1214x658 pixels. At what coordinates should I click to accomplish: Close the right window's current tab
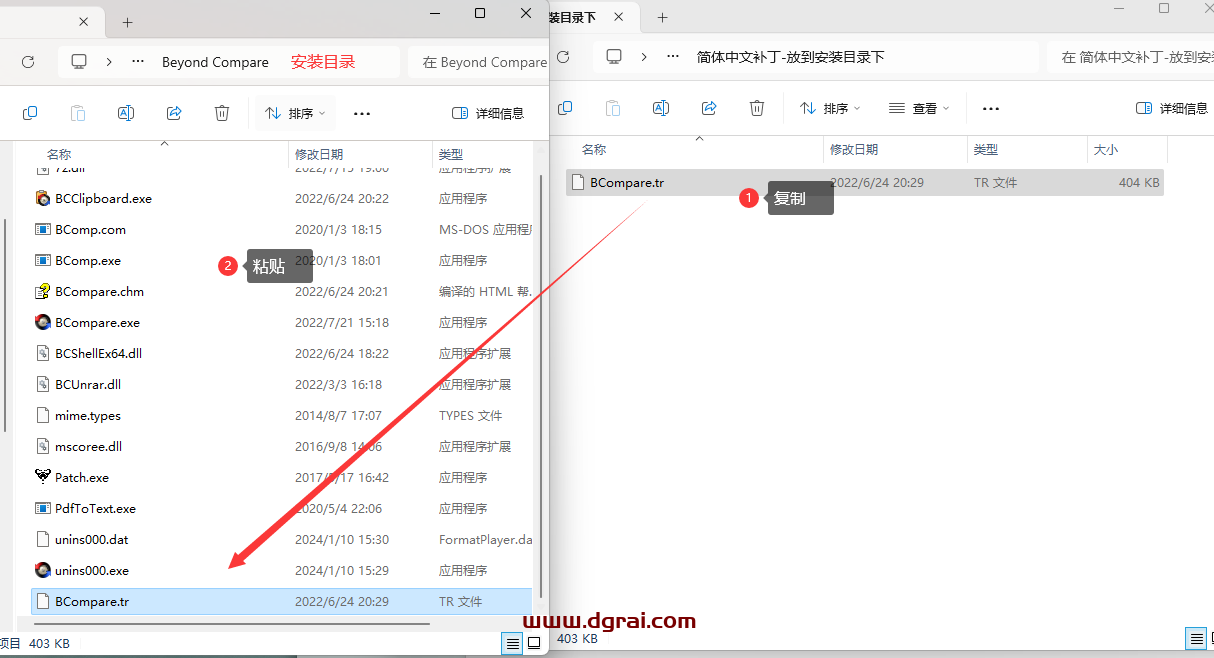pyautogui.click(x=620, y=17)
